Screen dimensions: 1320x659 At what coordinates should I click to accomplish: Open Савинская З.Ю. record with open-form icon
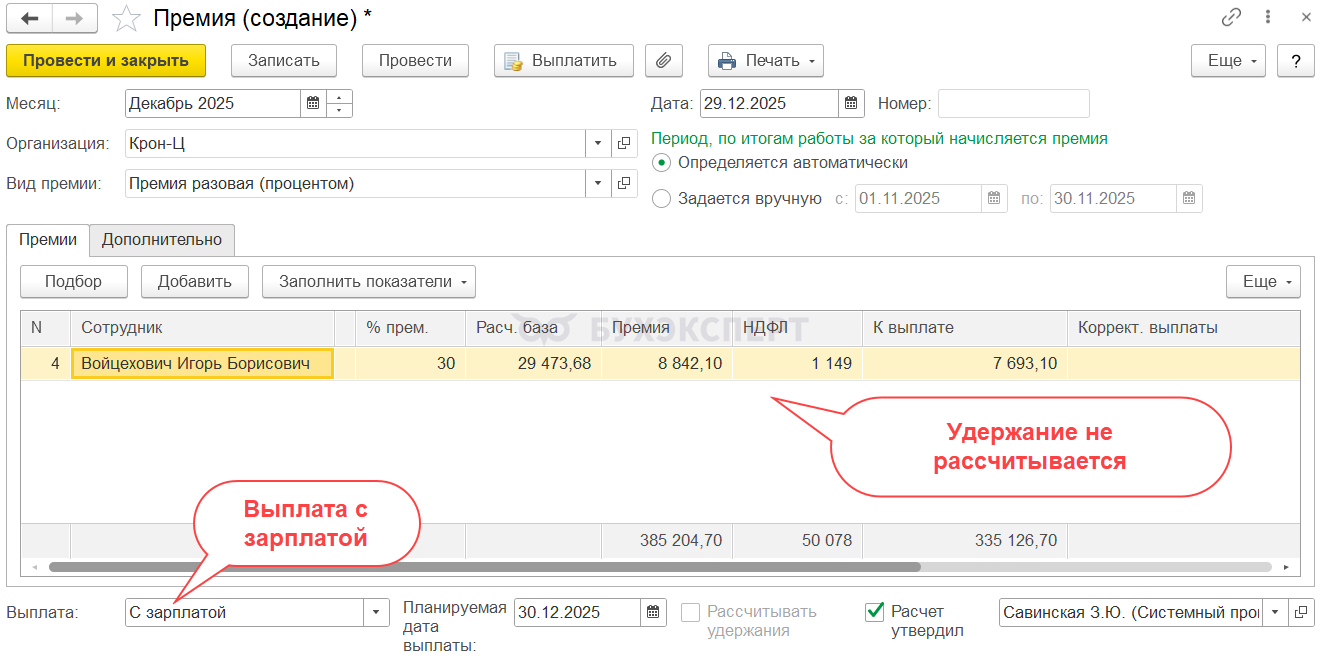1301,612
